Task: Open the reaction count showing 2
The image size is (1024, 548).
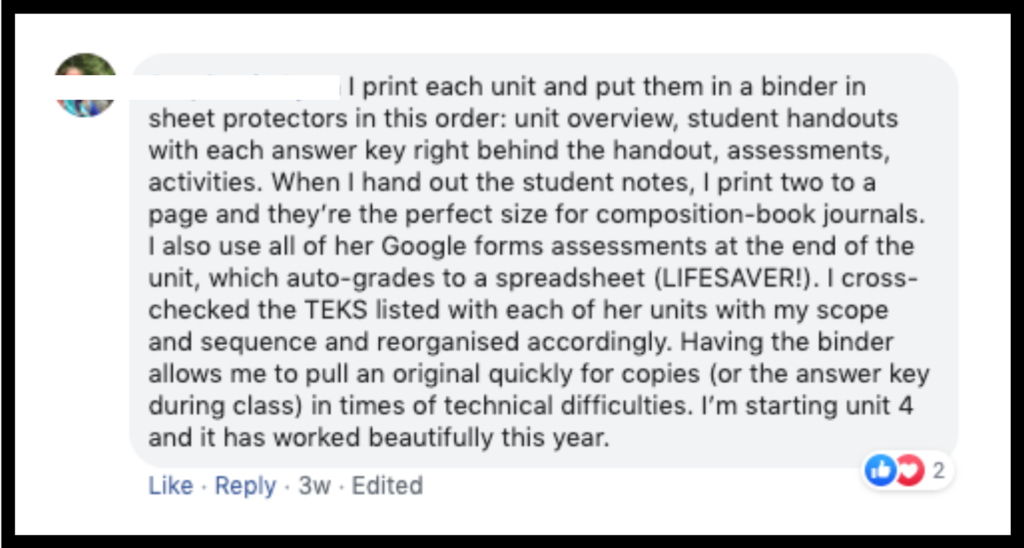Action: pos(938,470)
